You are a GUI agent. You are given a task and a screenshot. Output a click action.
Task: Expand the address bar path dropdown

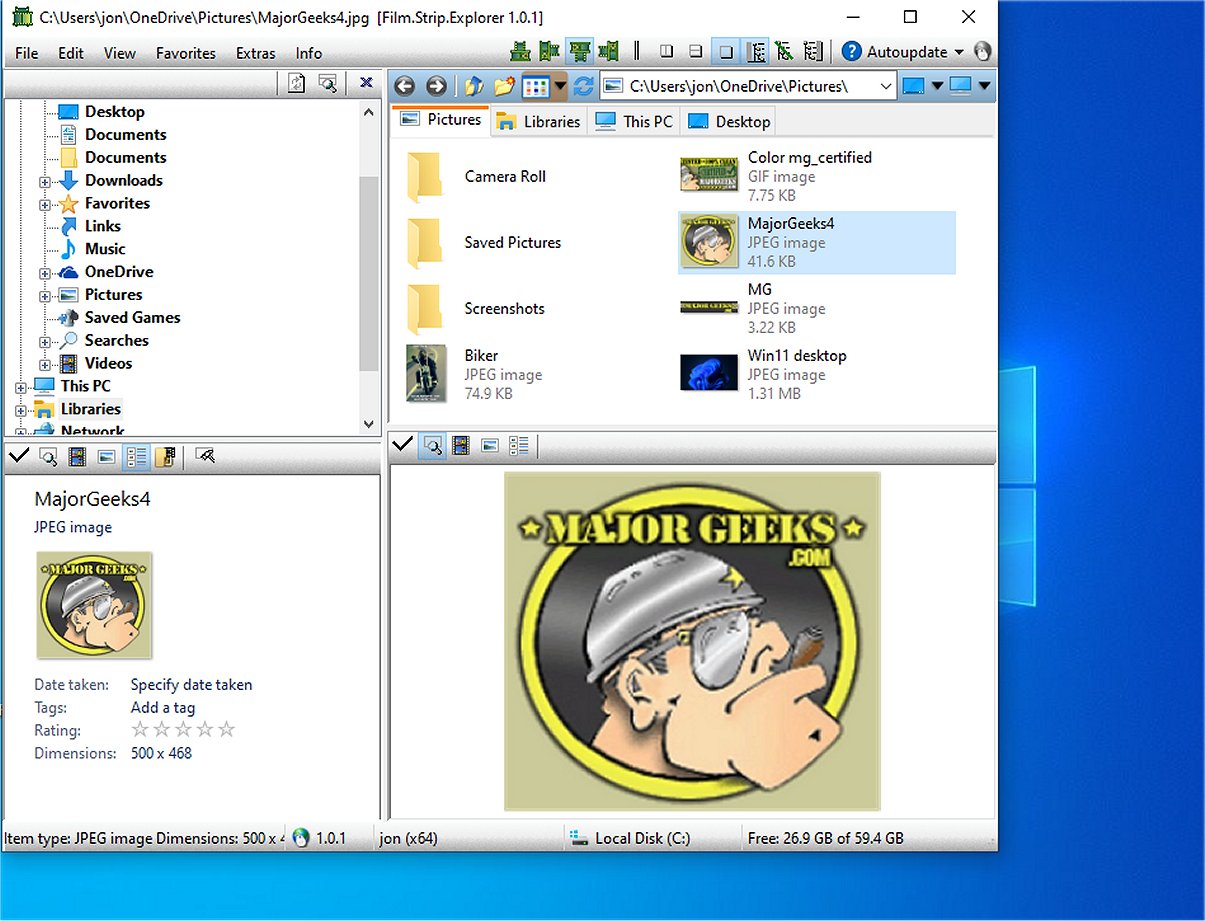coord(885,86)
